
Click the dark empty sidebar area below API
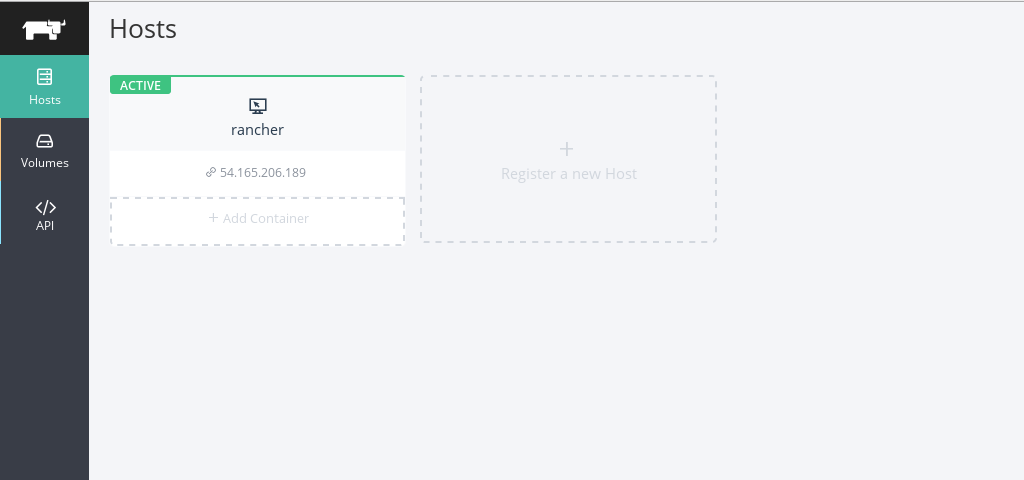coord(44,360)
